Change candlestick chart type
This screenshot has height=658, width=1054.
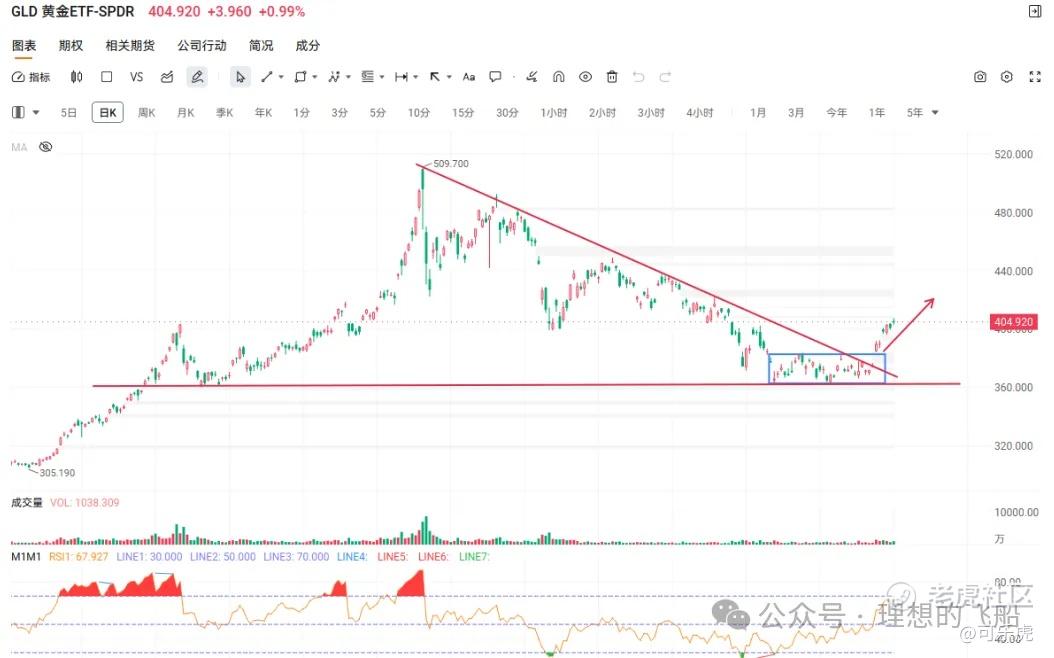(77, 77)
